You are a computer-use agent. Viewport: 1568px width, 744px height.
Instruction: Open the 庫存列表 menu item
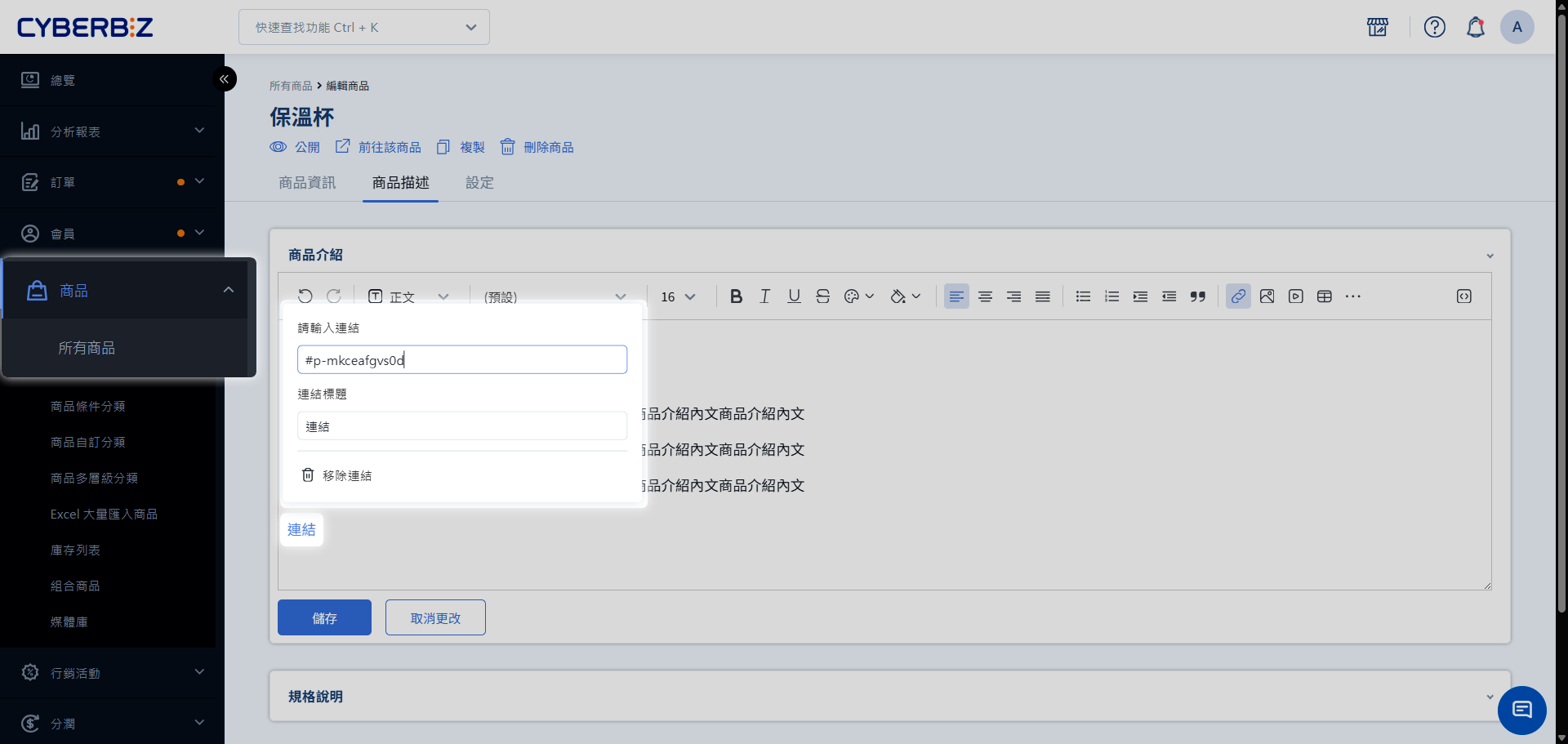[x=75, y=550]
